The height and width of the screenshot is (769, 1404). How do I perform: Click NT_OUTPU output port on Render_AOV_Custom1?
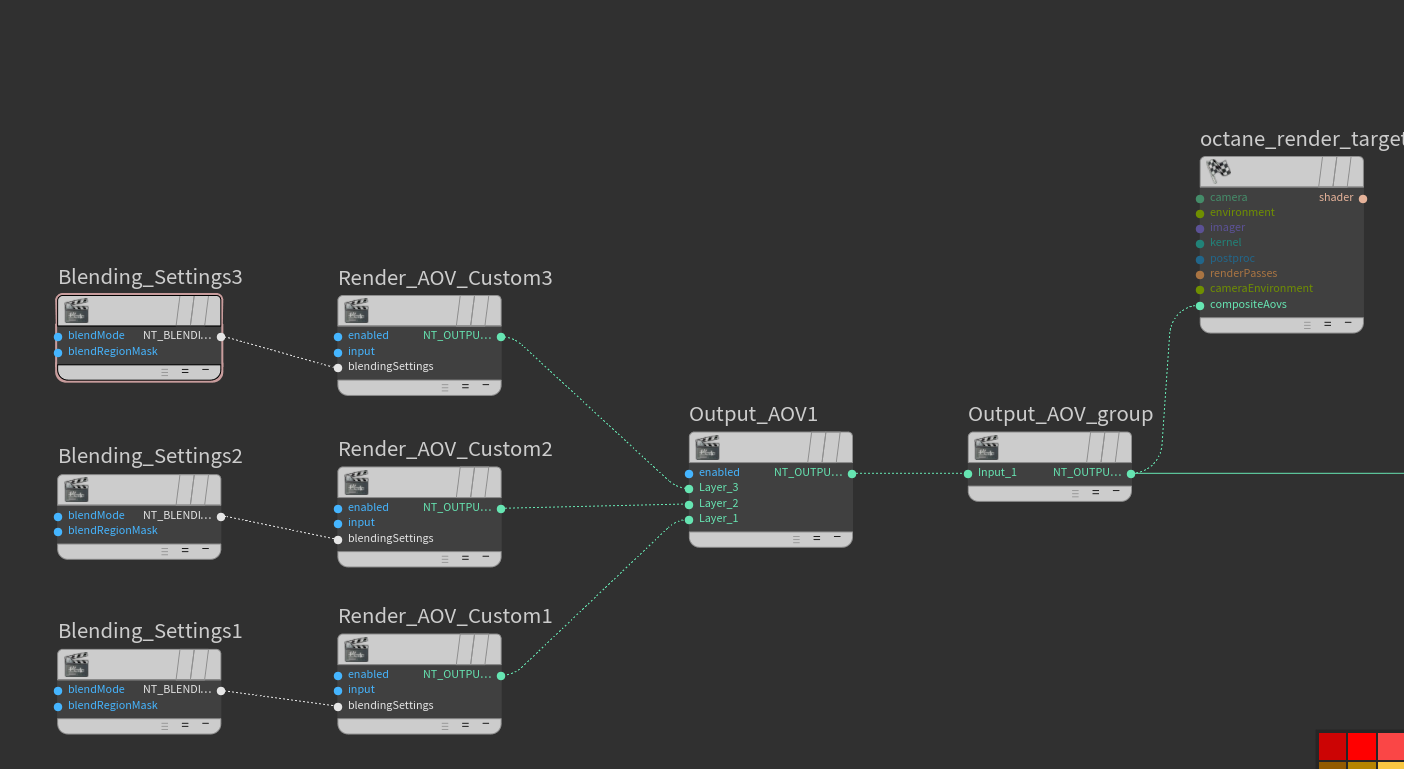pyautogui.click(x=501, y=676)
